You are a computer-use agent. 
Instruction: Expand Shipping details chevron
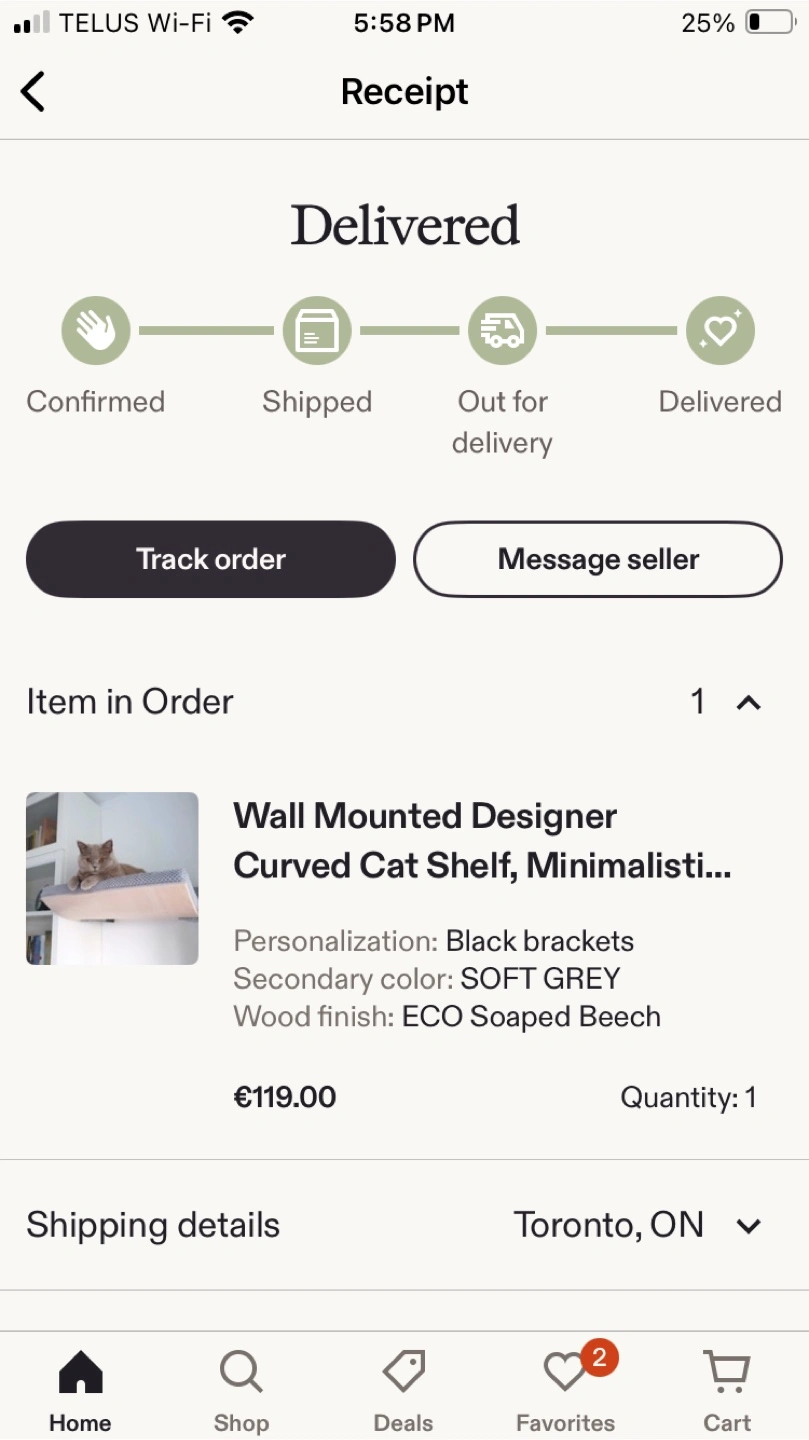coord(749,1226)
